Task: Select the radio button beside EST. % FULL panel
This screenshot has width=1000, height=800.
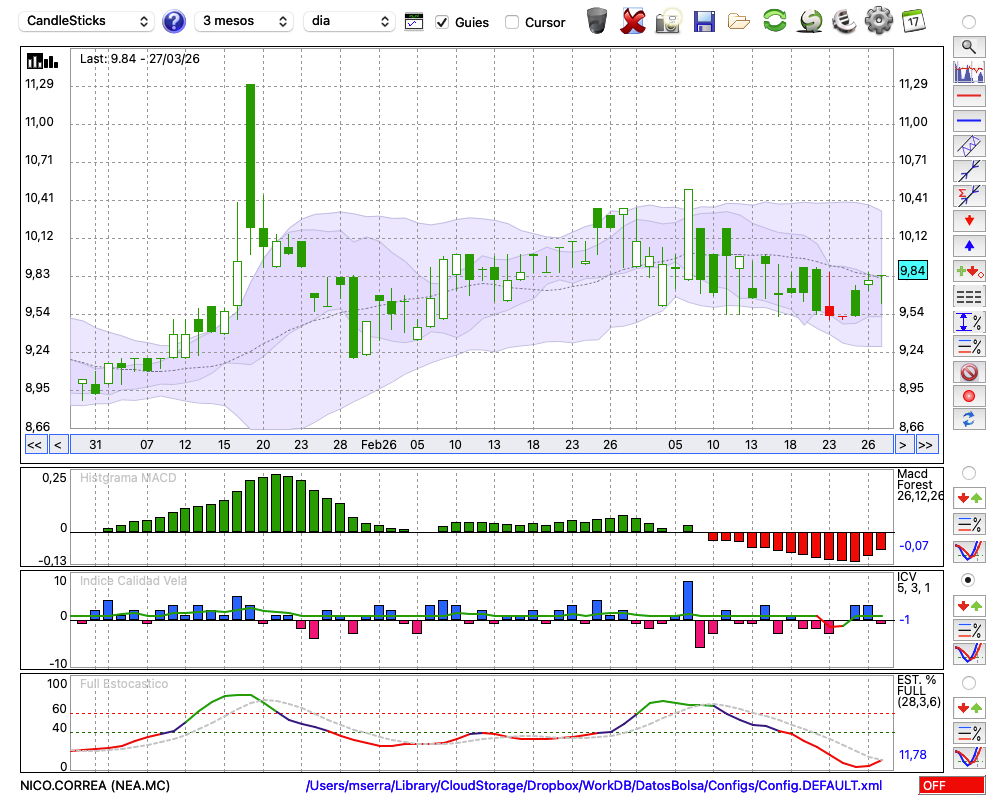Action: pos(968,682)
